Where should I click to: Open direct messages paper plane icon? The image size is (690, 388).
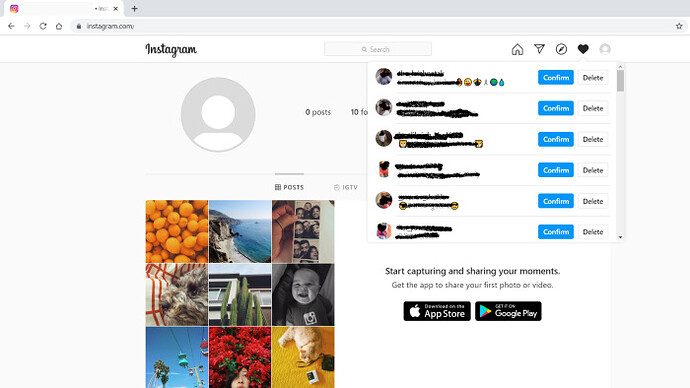tap(540, 49)
